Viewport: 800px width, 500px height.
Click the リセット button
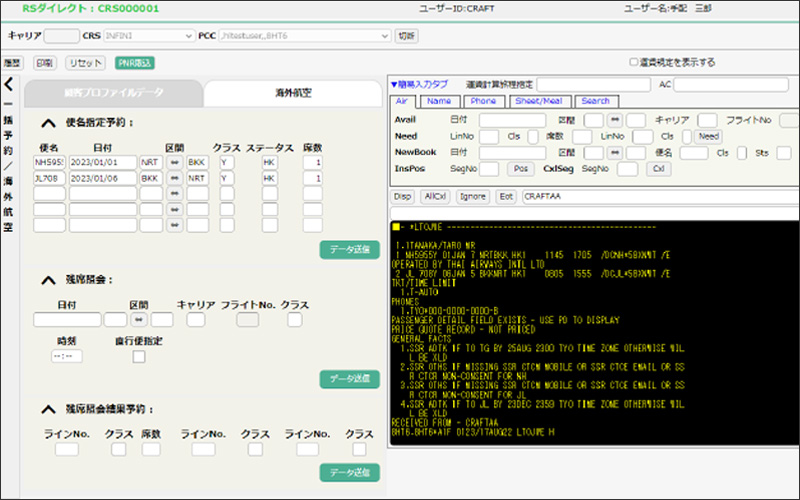pos(85,63)
